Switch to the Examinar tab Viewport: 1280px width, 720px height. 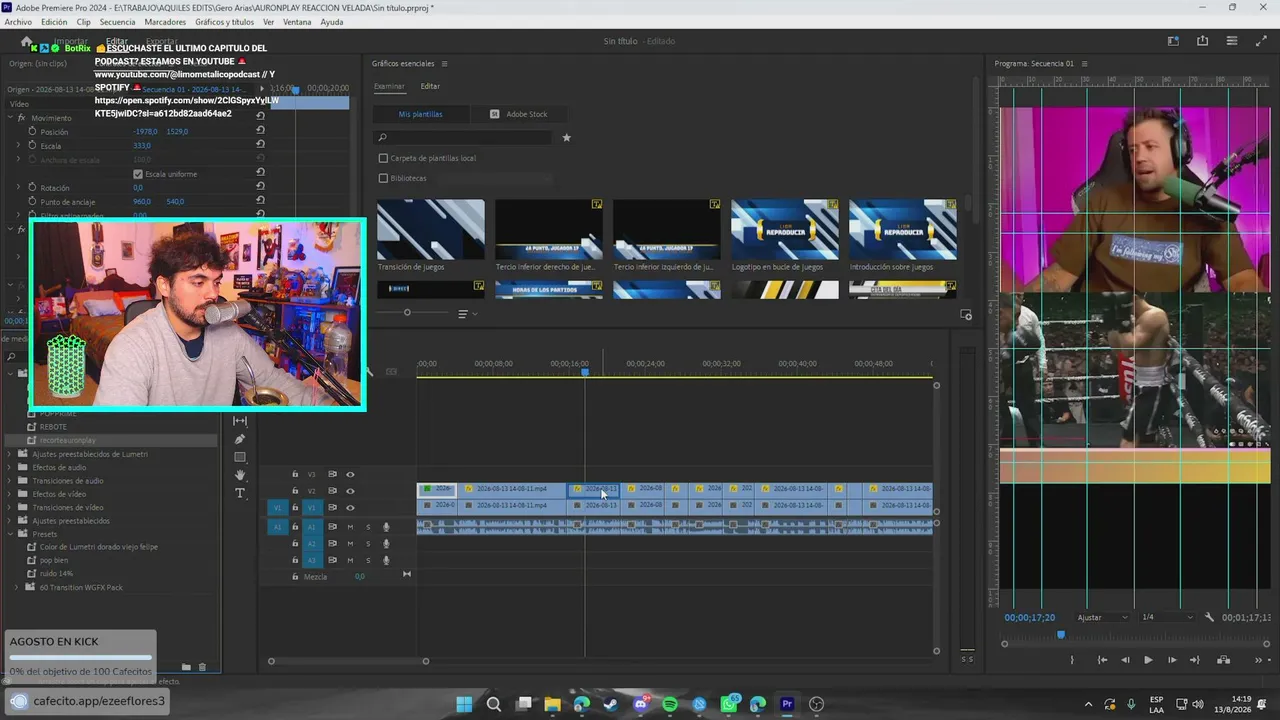[x=389, y=87]
